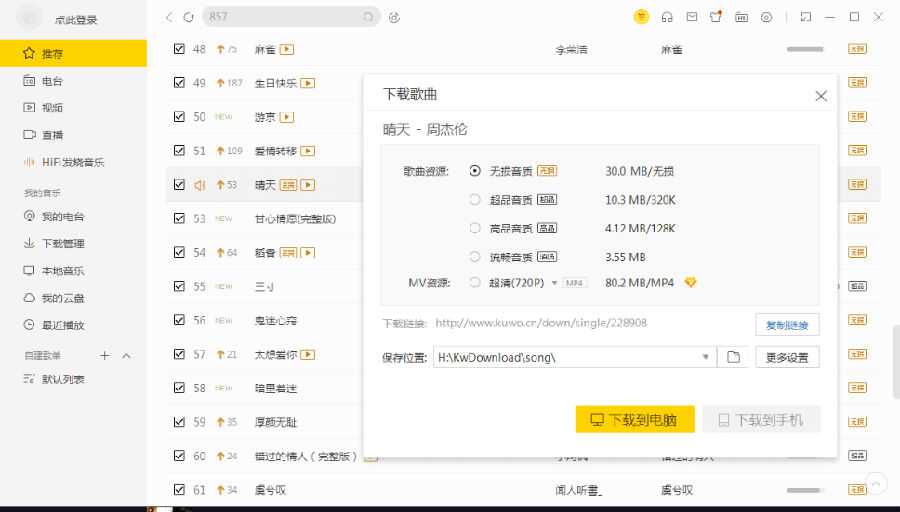Image resolution: width=900 pixels, height=512 pixels.
Task: Click the refresh icon beside search box
Action: click(188, 17)
